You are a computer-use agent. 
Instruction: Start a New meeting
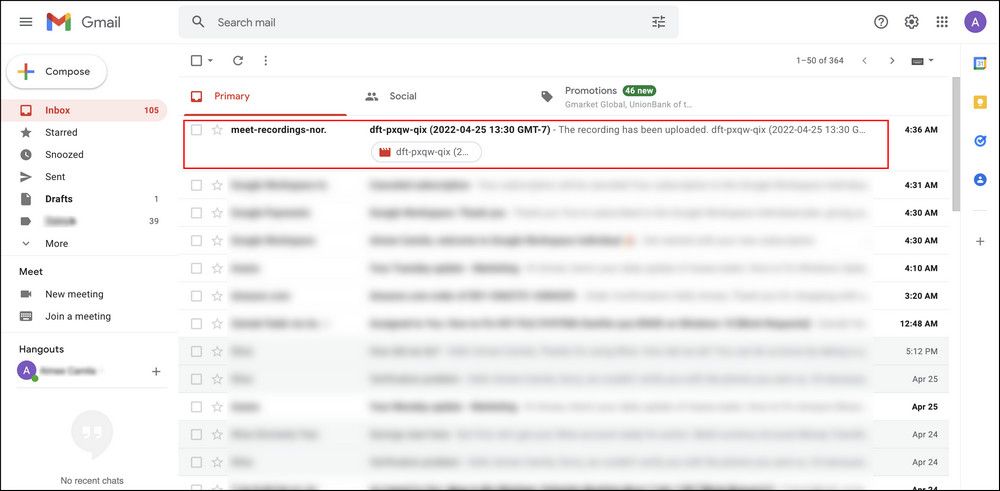pos(74,294)
